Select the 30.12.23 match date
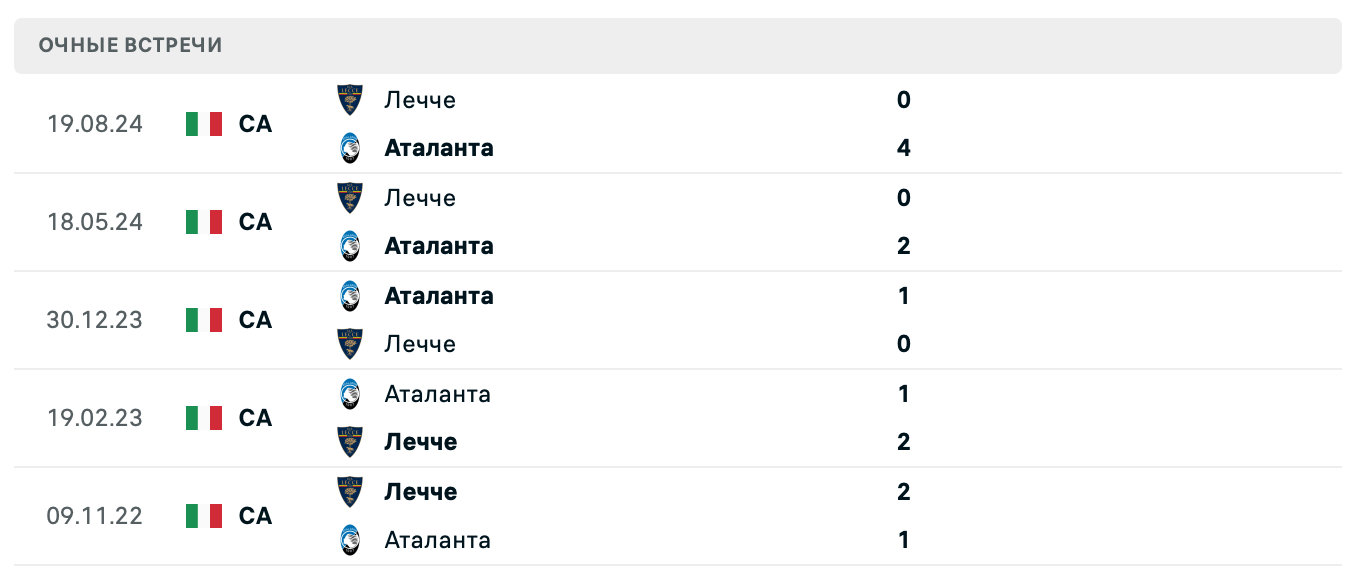The height and width of the screenshot is (580, 1356). [x=94, y=320]
